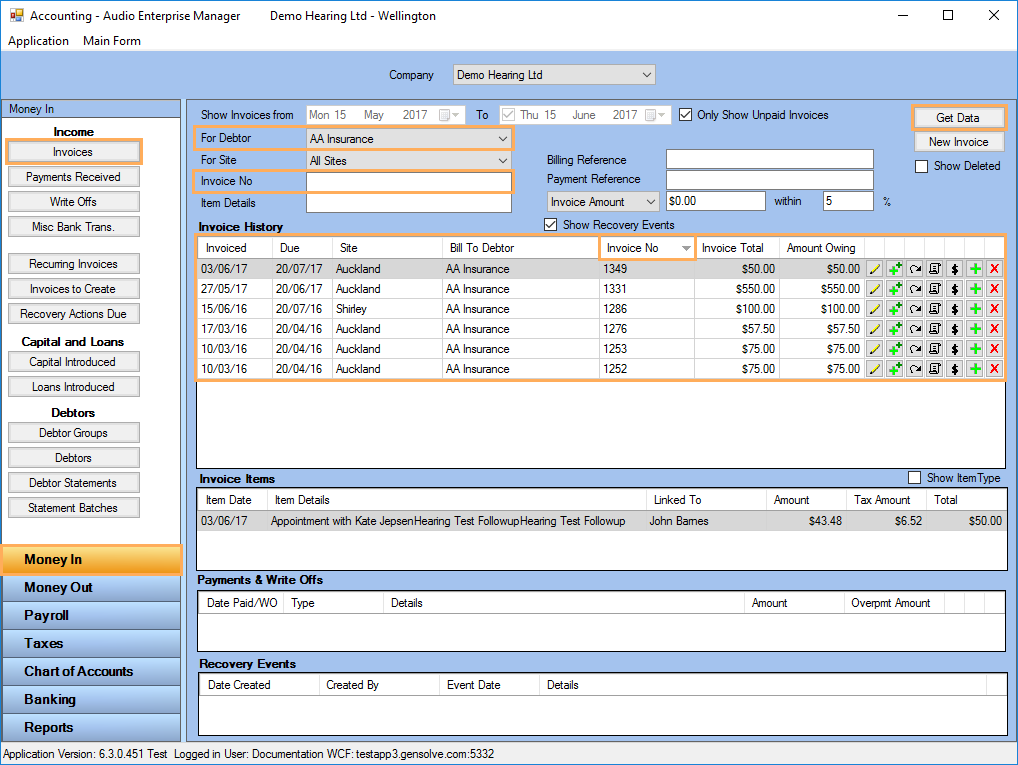Uncheck Only Show Unpaid Invoices

click(x=686, y=115)
